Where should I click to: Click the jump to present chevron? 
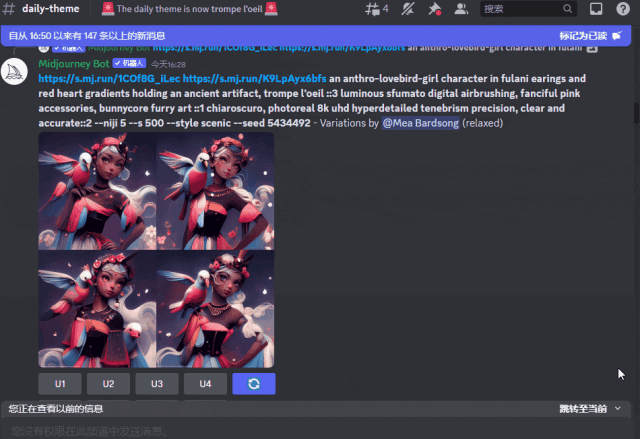coord(618,409)
